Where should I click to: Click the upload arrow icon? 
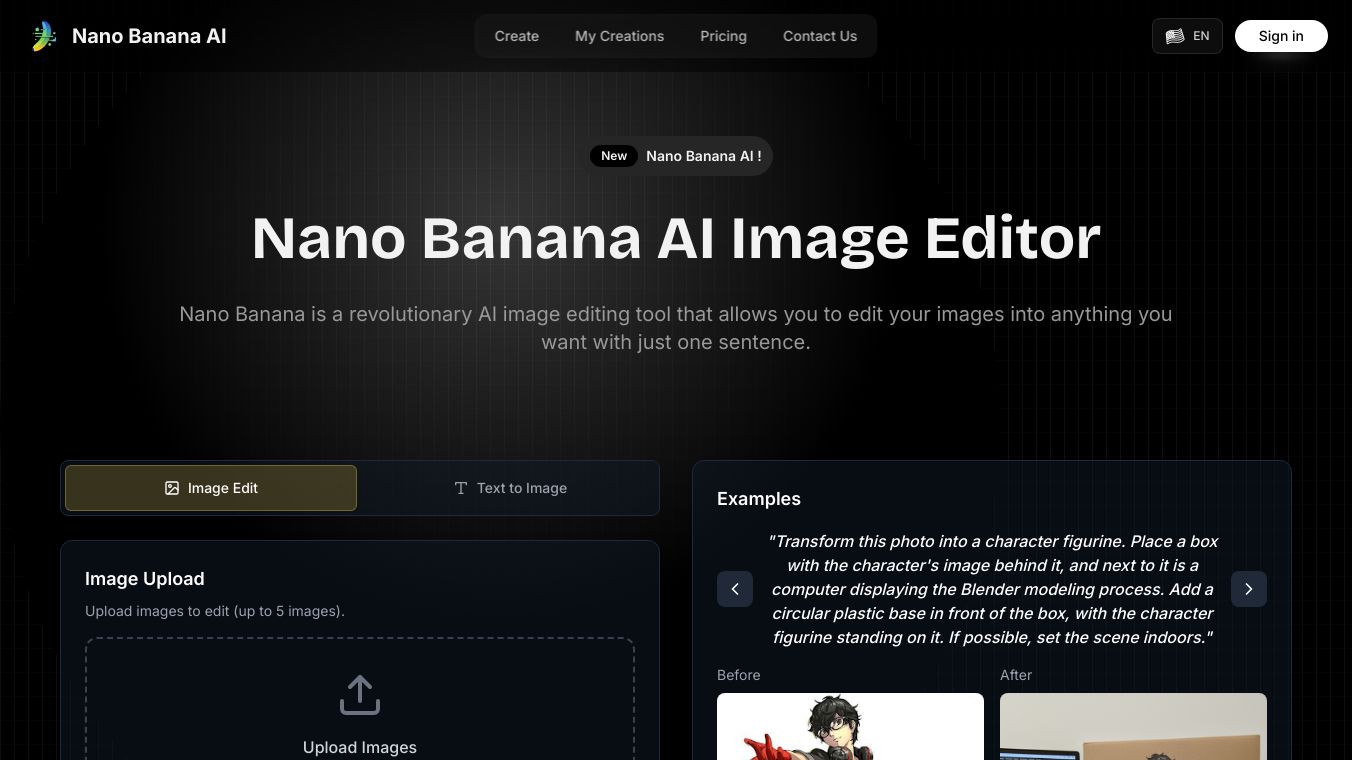[x=360, y=695]
